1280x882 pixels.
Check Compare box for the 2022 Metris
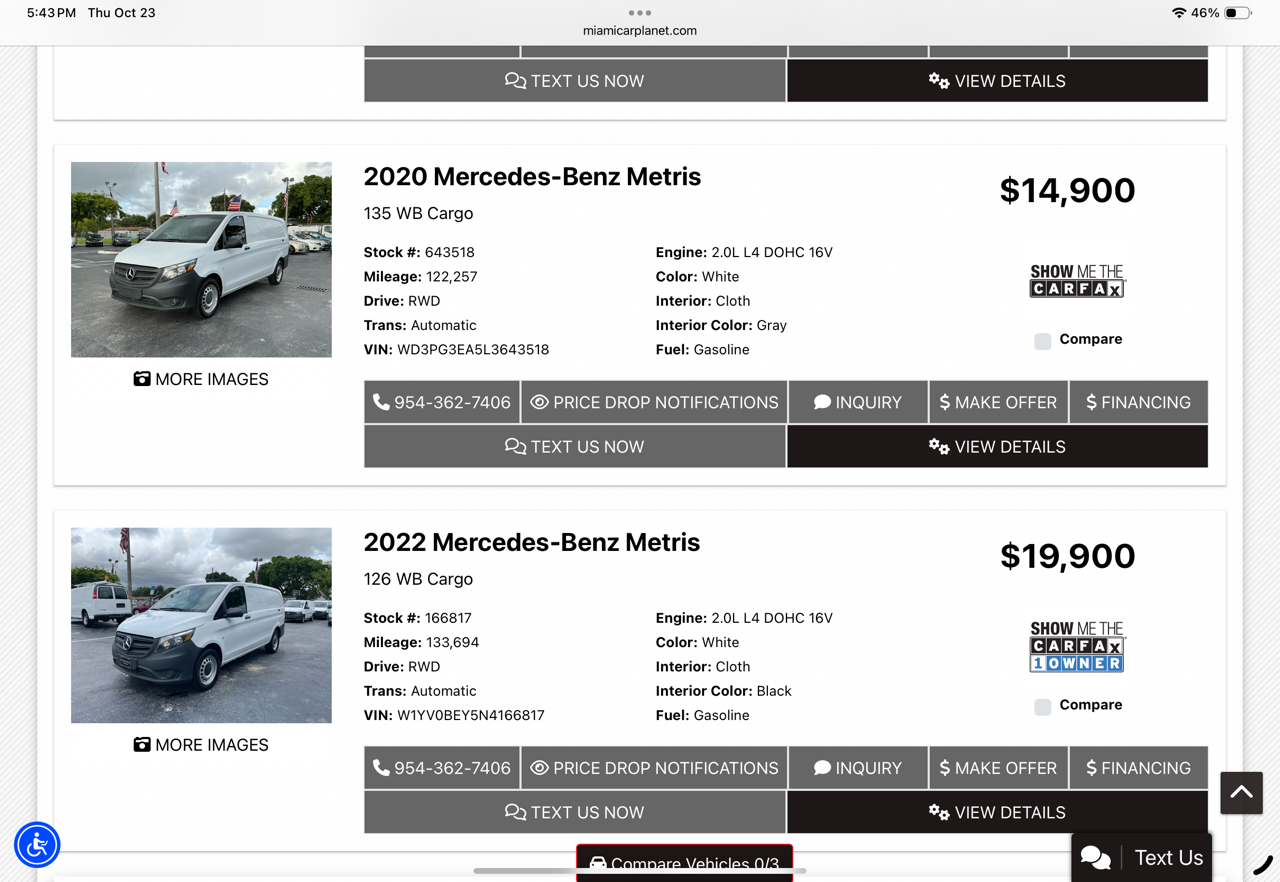[x=1043, y=707]
